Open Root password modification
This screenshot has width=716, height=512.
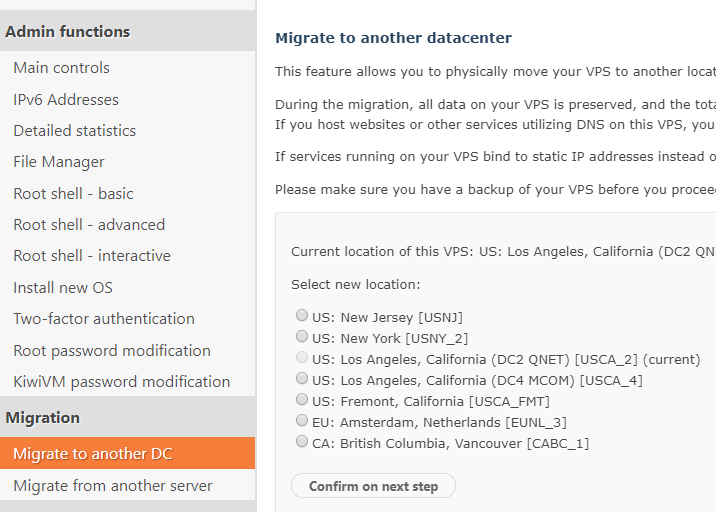click(x=112, y=351)
